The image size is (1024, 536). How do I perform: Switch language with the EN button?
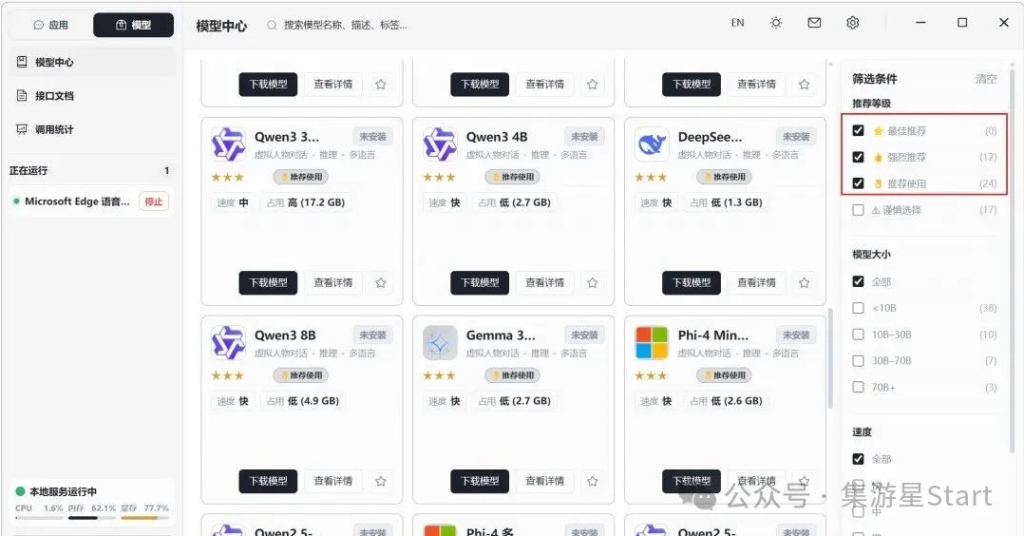737,23
